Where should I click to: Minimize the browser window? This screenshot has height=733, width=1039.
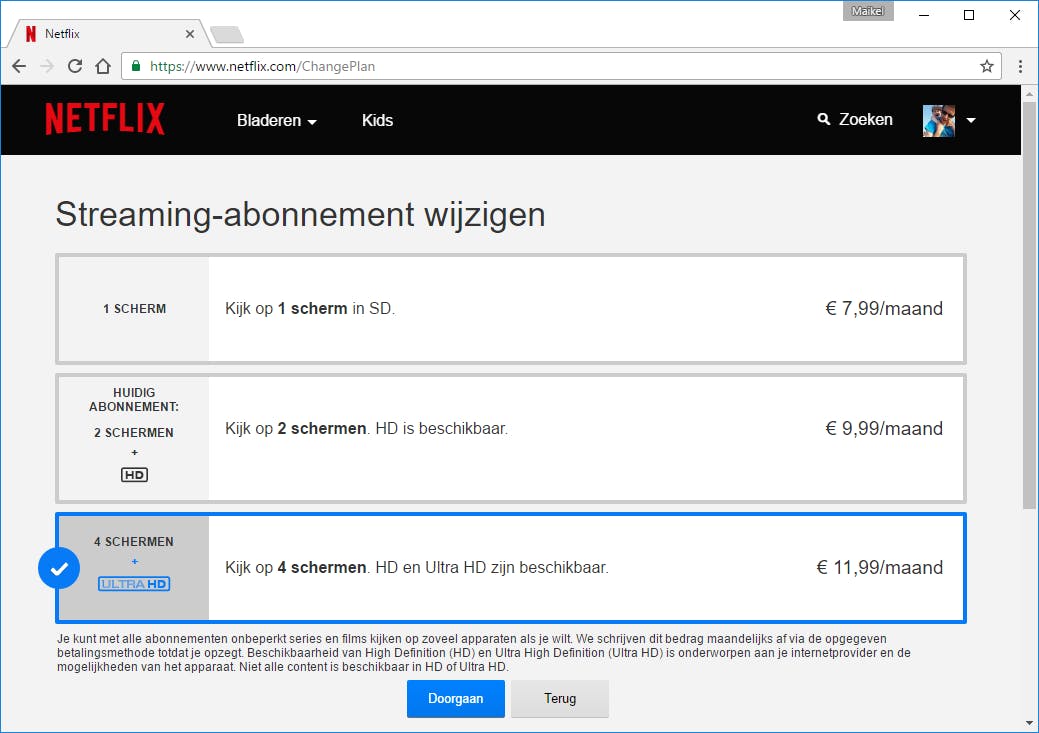[924, 15]
